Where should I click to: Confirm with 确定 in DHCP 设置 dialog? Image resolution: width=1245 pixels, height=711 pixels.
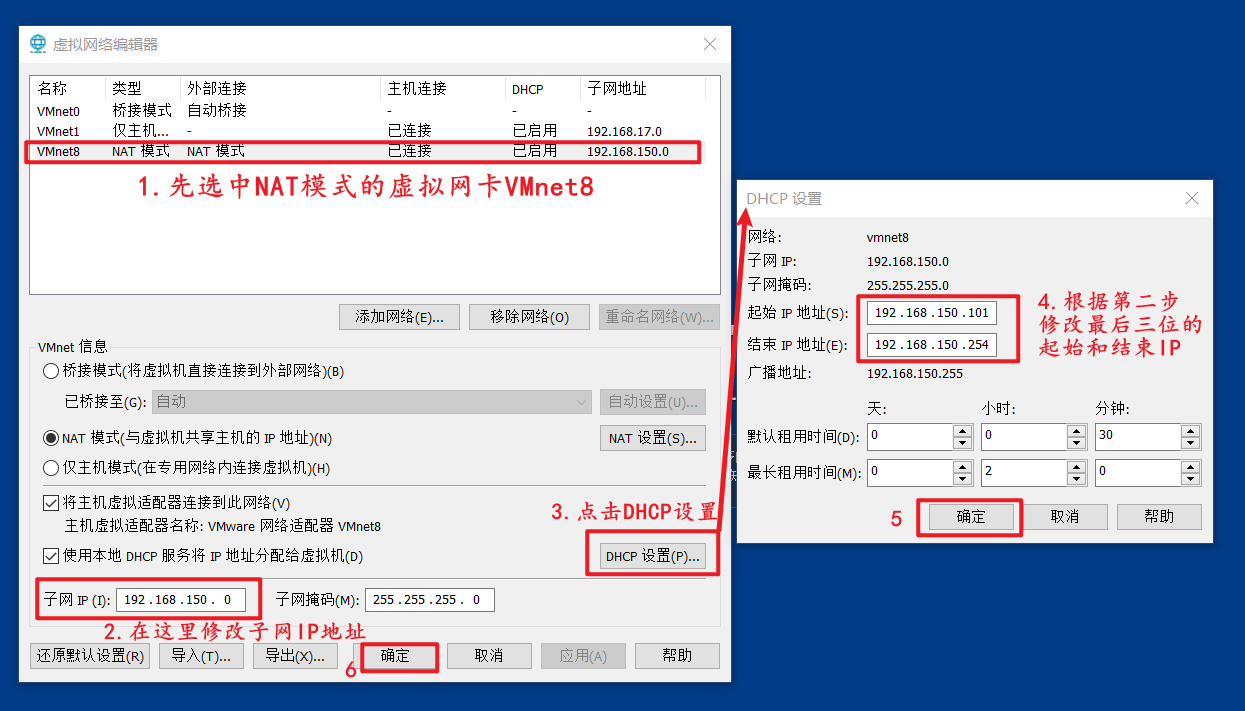pyautogui.click(x=971, y=517)
